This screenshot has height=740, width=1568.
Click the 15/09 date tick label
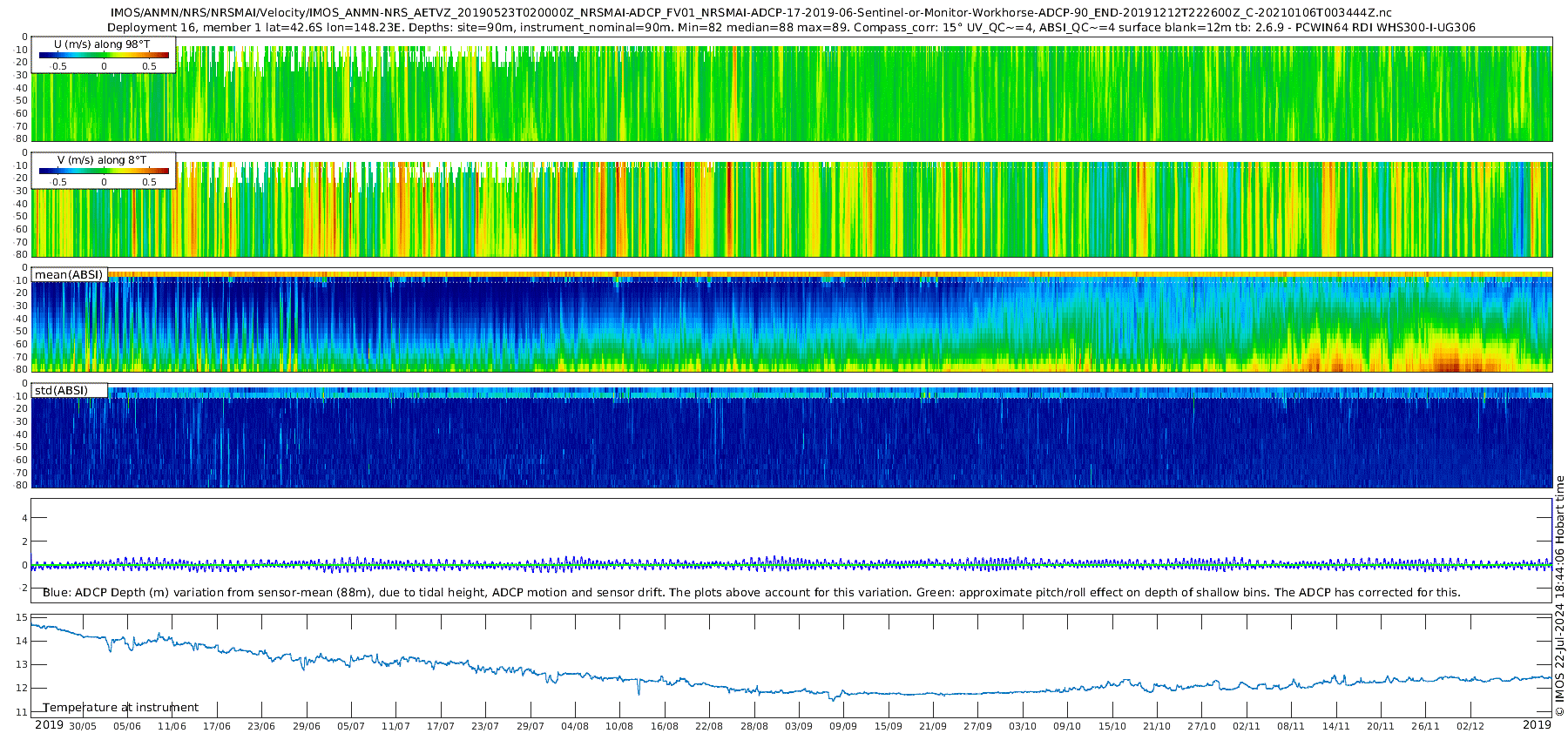coord(889,726)
